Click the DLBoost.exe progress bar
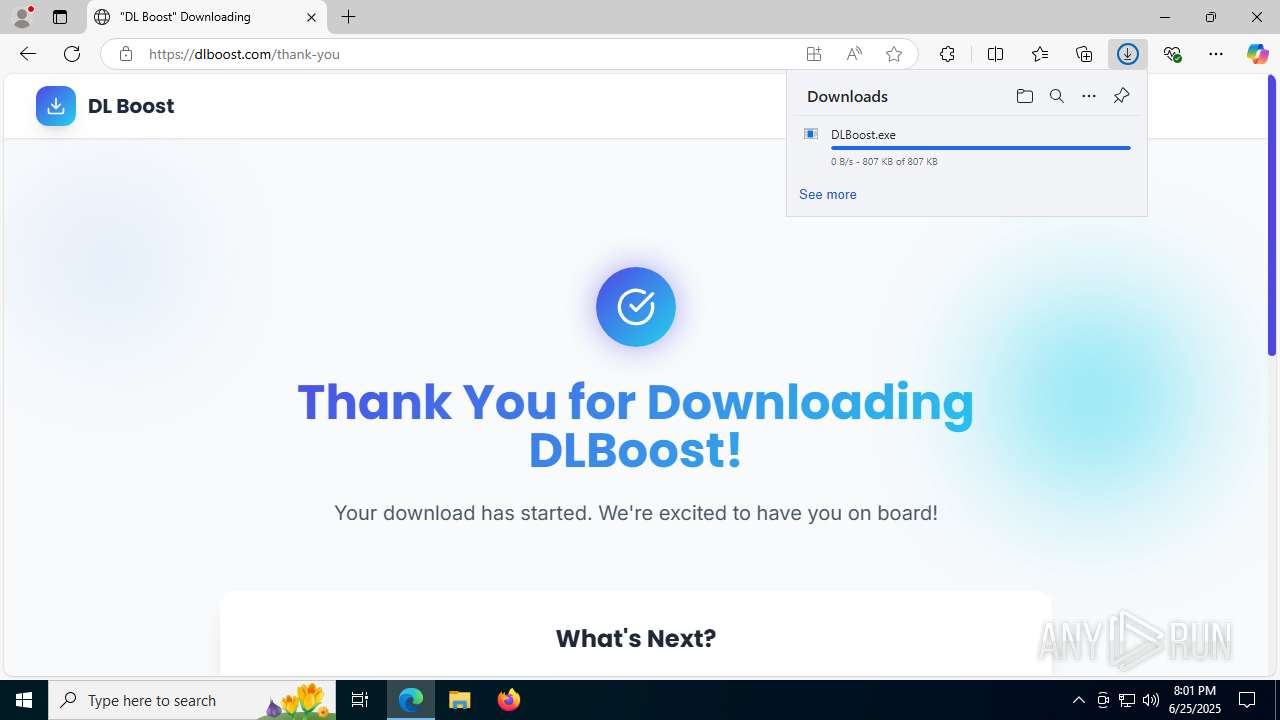1280x720 pixels. 980,148
